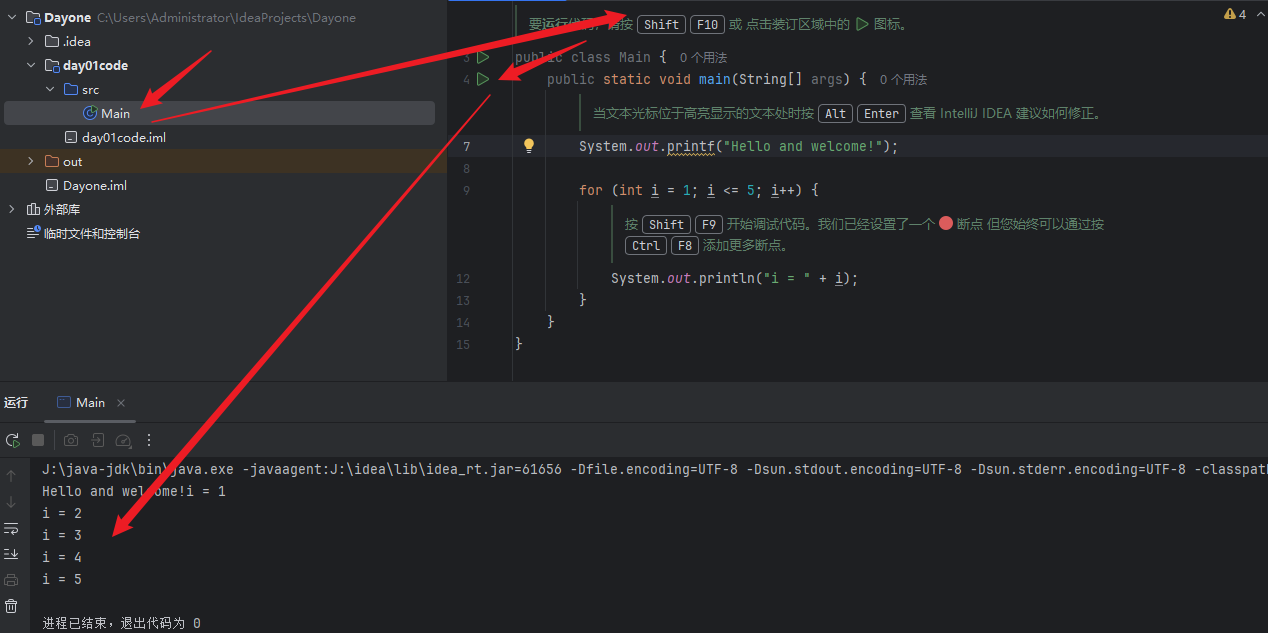The width and height of the screenshot is (1268, 633).
Task: Click the yellow lightbulb on line 7
Action: 530,146
